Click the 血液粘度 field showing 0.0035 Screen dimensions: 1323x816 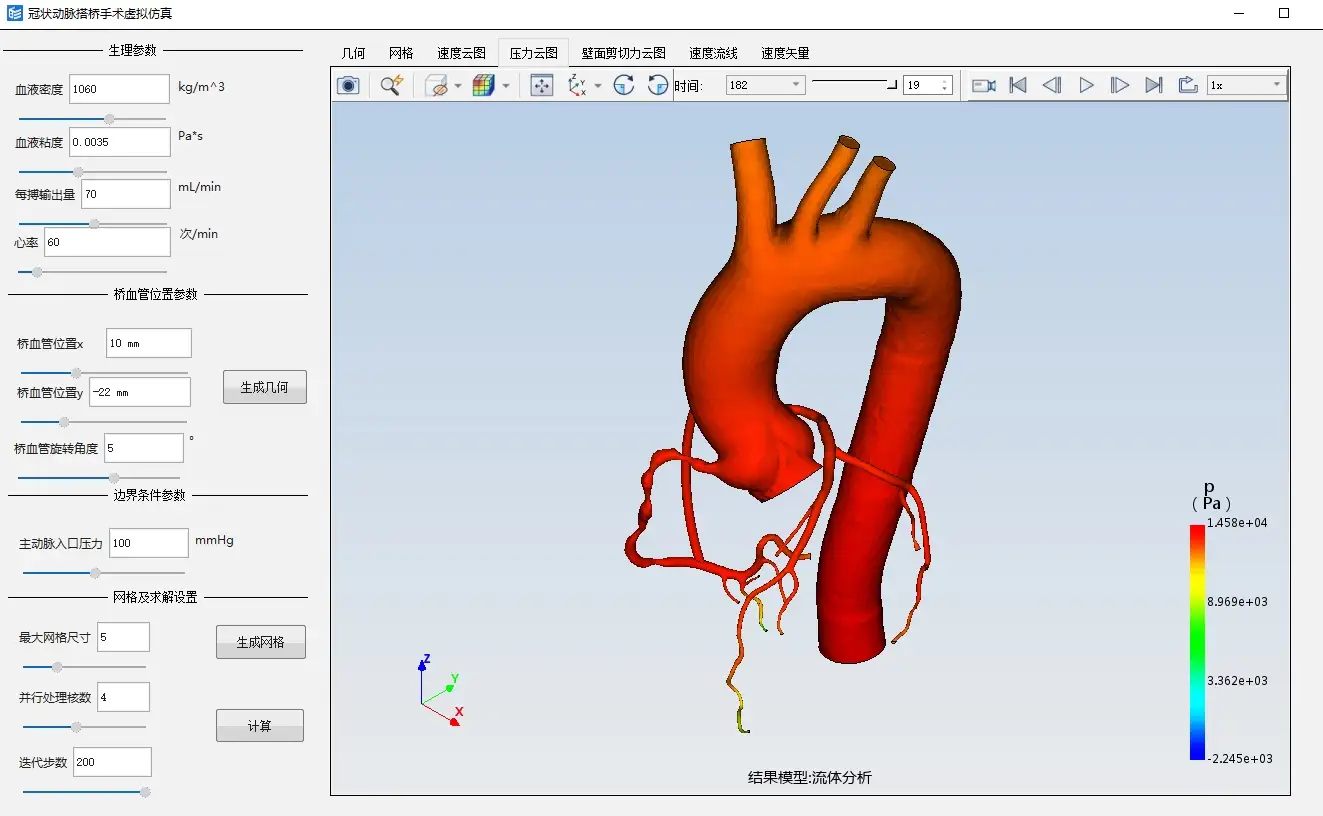point(119,142)
